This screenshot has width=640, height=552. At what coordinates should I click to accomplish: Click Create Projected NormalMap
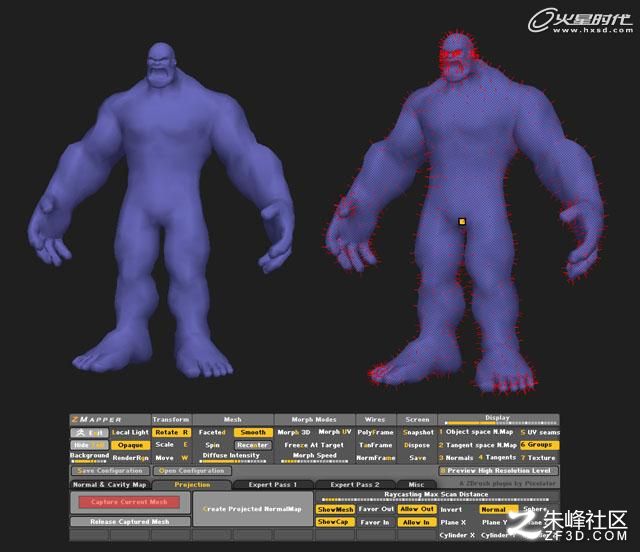253,509
